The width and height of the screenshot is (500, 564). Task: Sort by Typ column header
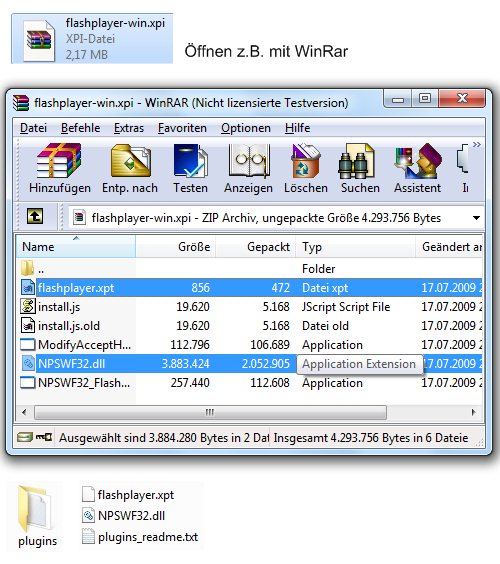tap(355, 246)
